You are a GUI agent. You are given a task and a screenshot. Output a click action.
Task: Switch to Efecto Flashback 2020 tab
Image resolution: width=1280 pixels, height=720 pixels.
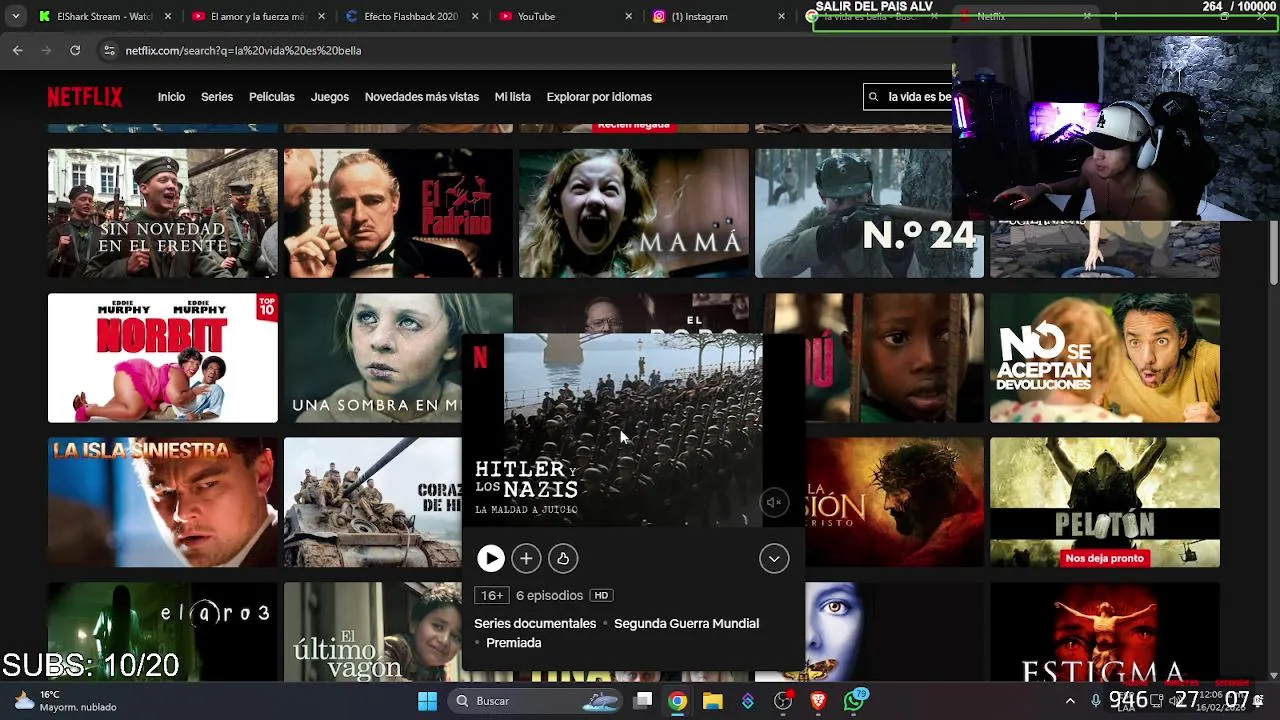411,16
